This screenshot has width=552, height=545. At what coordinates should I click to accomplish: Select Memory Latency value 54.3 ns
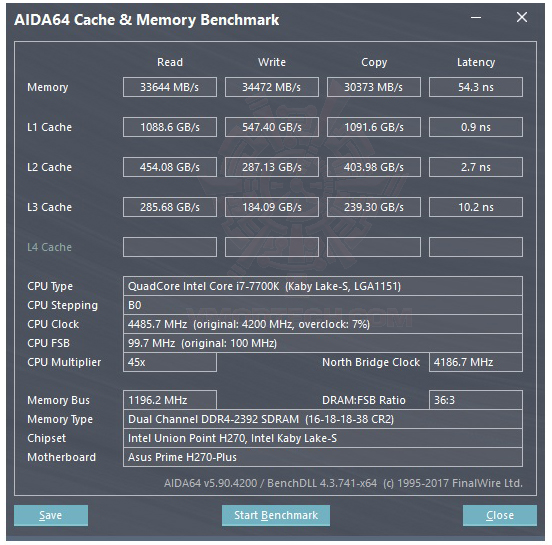tap(476, 87)
